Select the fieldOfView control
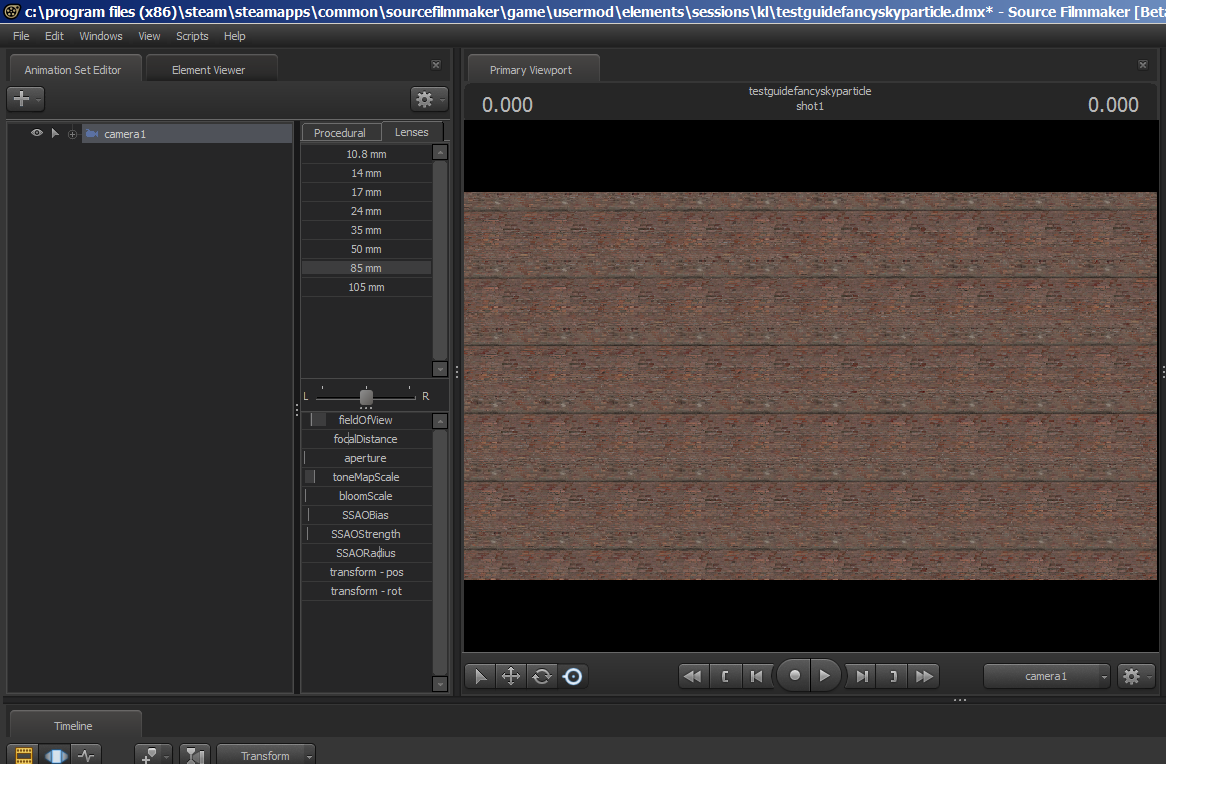The height and width of the screenshot is (812, 1220). coord(366,420)
